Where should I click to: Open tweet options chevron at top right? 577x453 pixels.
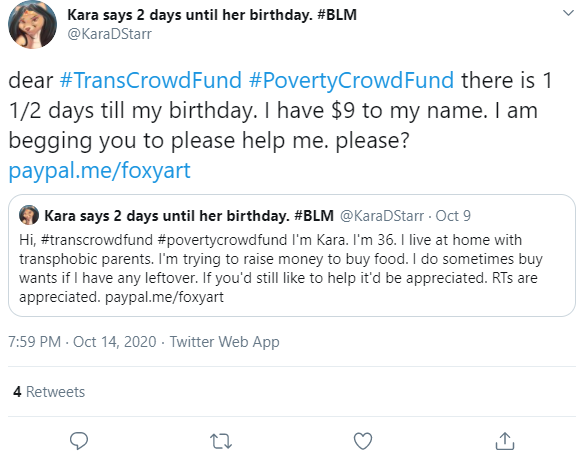pos(569,13)
